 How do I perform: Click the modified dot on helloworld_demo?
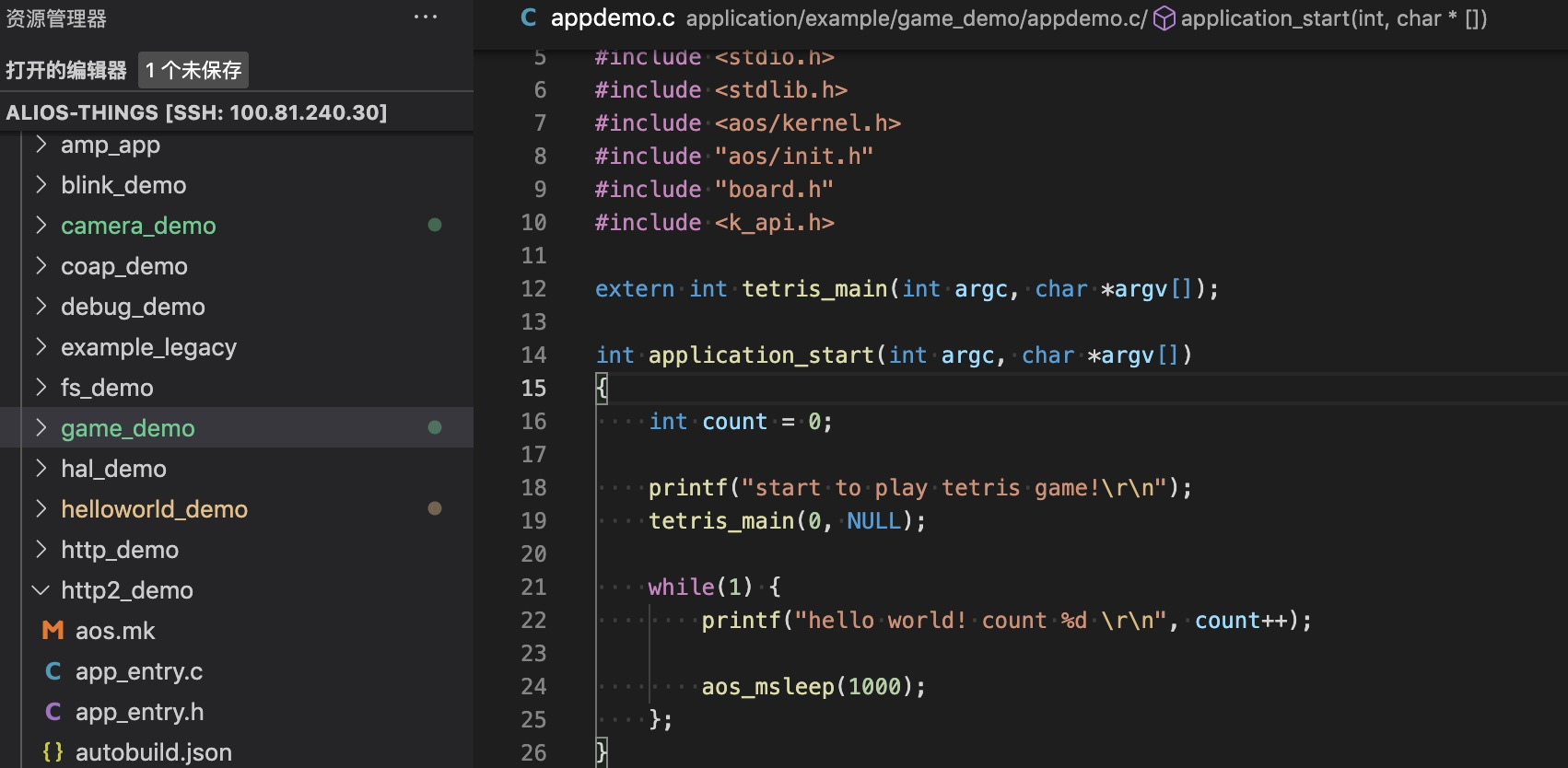coord(435,508)
